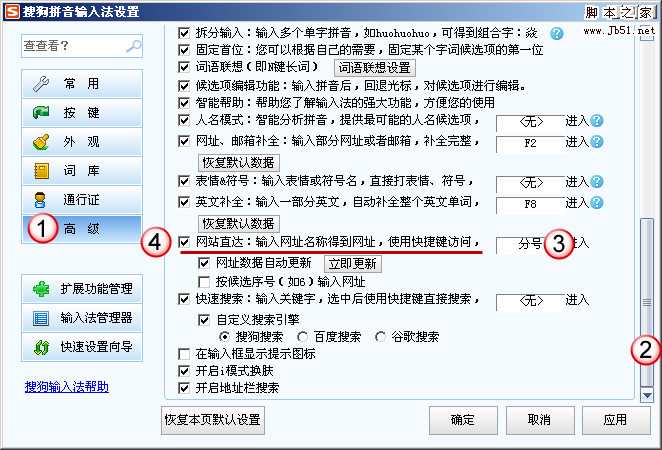Click the scrollbar down arrow
The image size is (662, 450).
tap(647, 396)
